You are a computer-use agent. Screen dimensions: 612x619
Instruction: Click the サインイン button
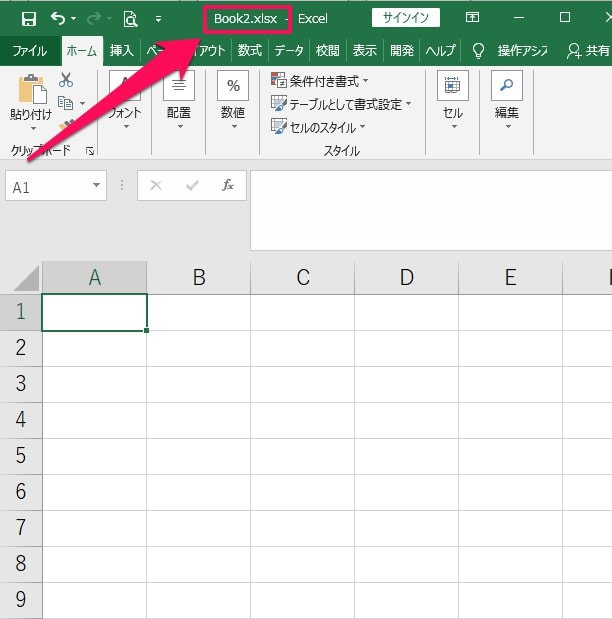(405, 18)
